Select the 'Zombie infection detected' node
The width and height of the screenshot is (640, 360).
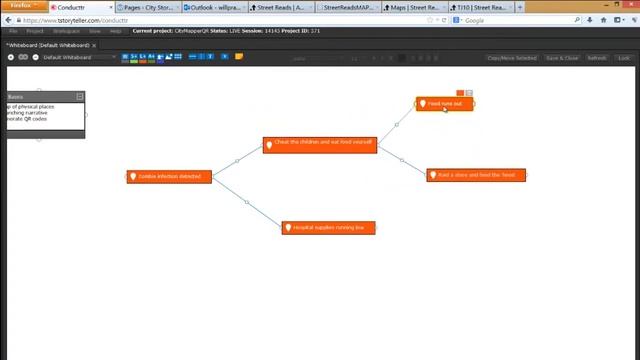coord(169,177)
